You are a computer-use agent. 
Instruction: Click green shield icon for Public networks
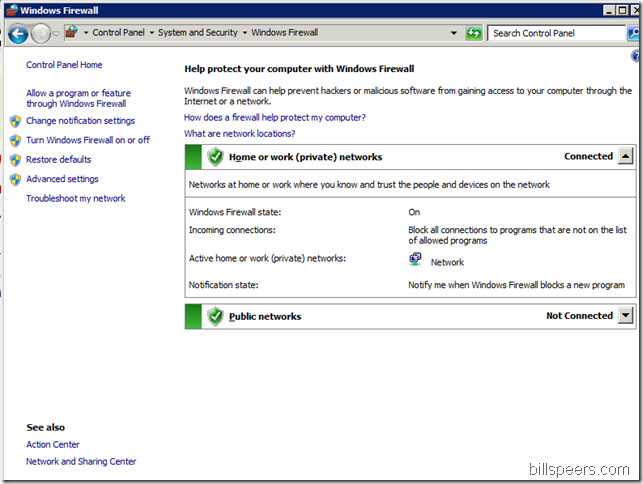[215, 317]
